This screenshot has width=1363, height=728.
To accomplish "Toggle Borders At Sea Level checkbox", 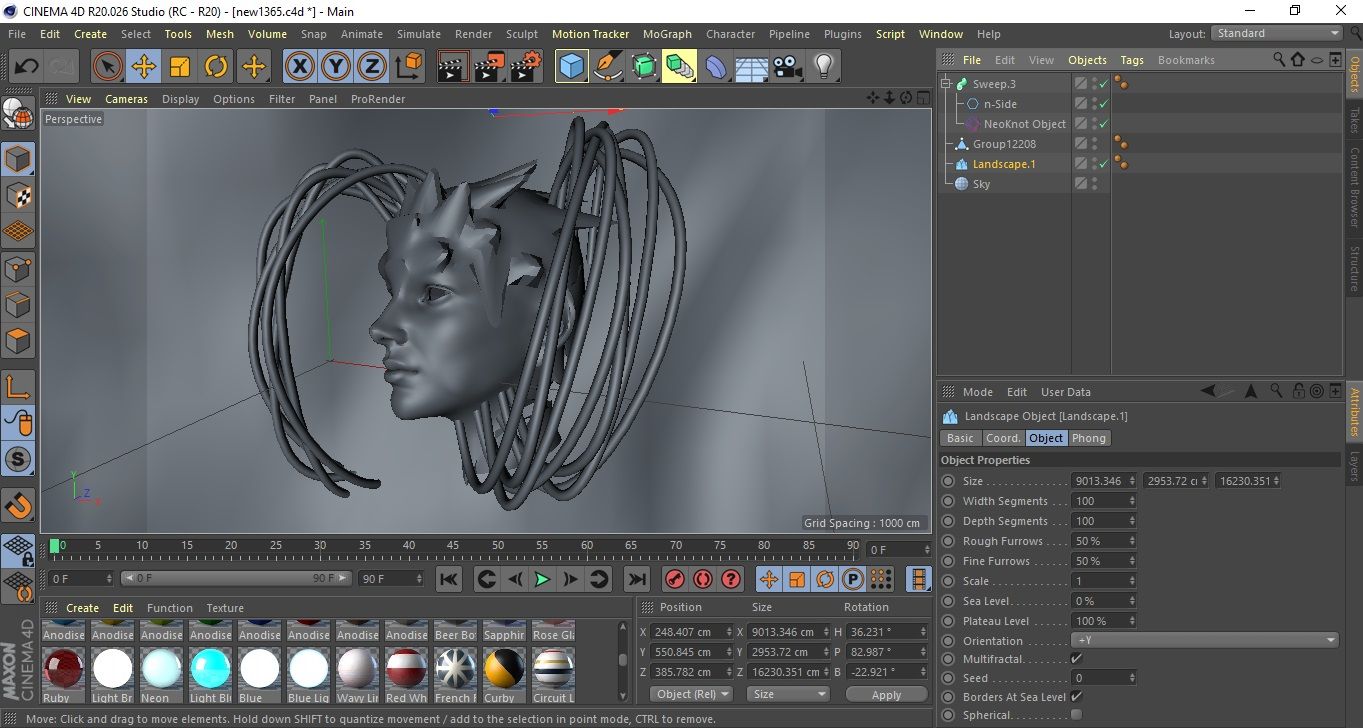I will (x=1076, y=697).
